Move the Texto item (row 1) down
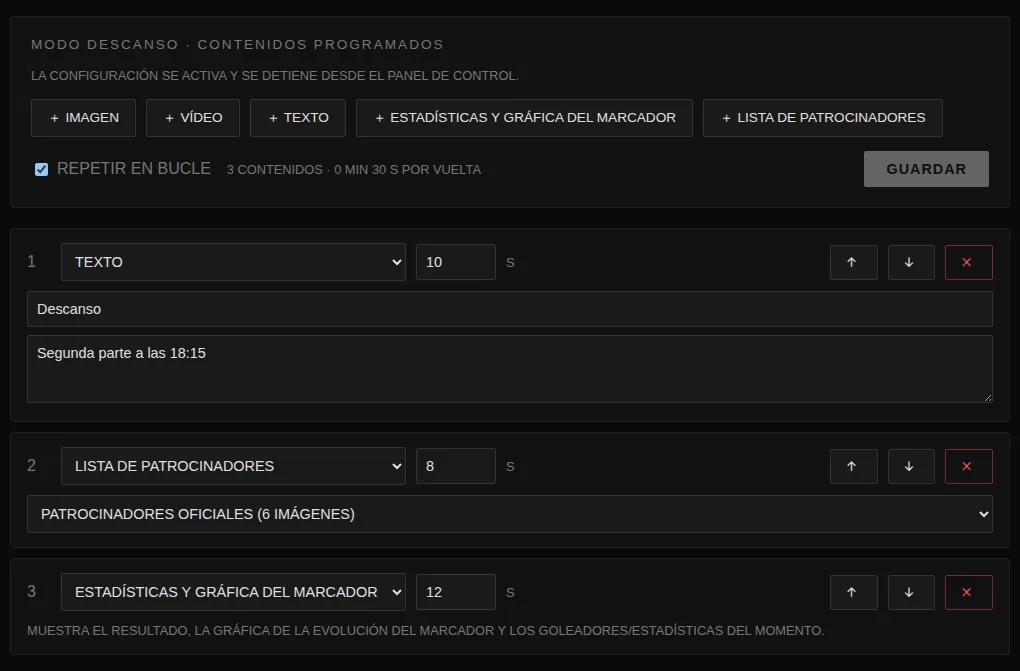 tap(911, 262)
